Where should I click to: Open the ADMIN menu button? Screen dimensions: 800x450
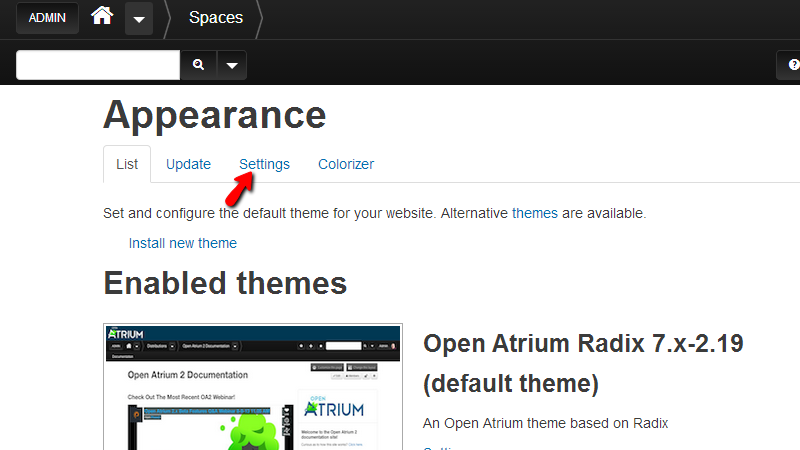(47, 18)
